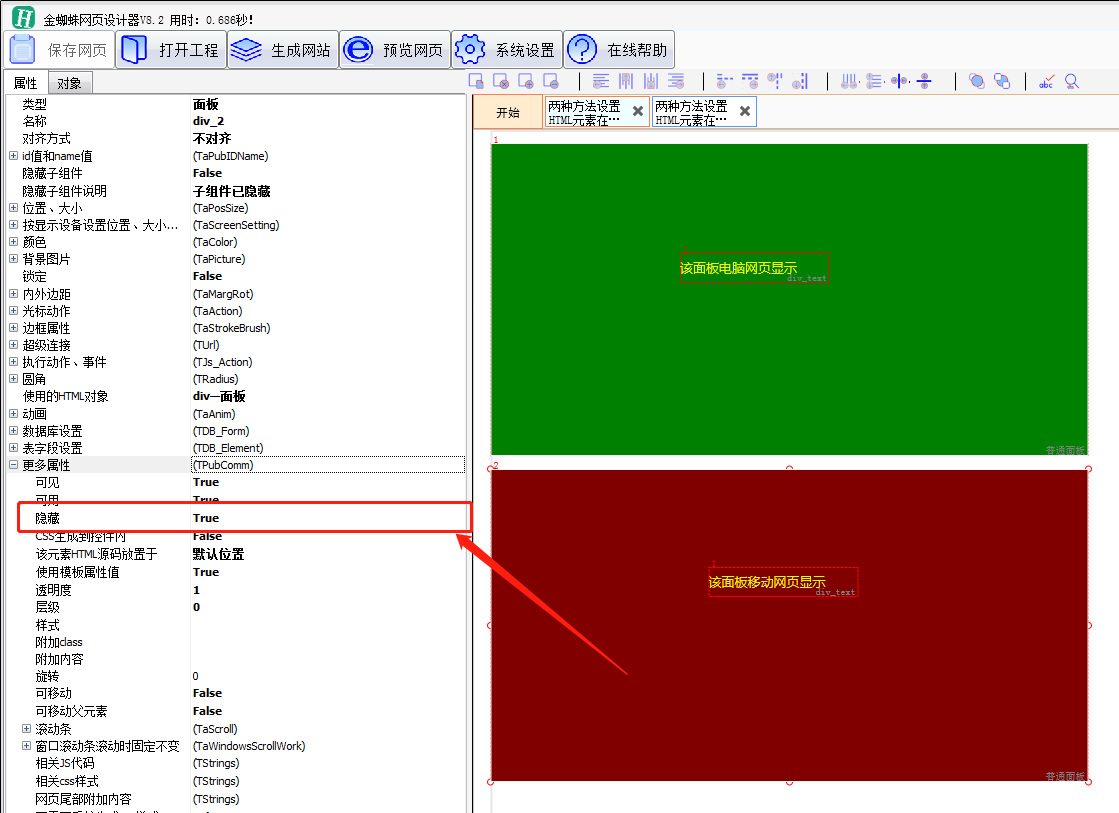Viewport: 1119px width, 813px height.
Task: Expand the 数据库设置 property
Action: click(13, 430)
